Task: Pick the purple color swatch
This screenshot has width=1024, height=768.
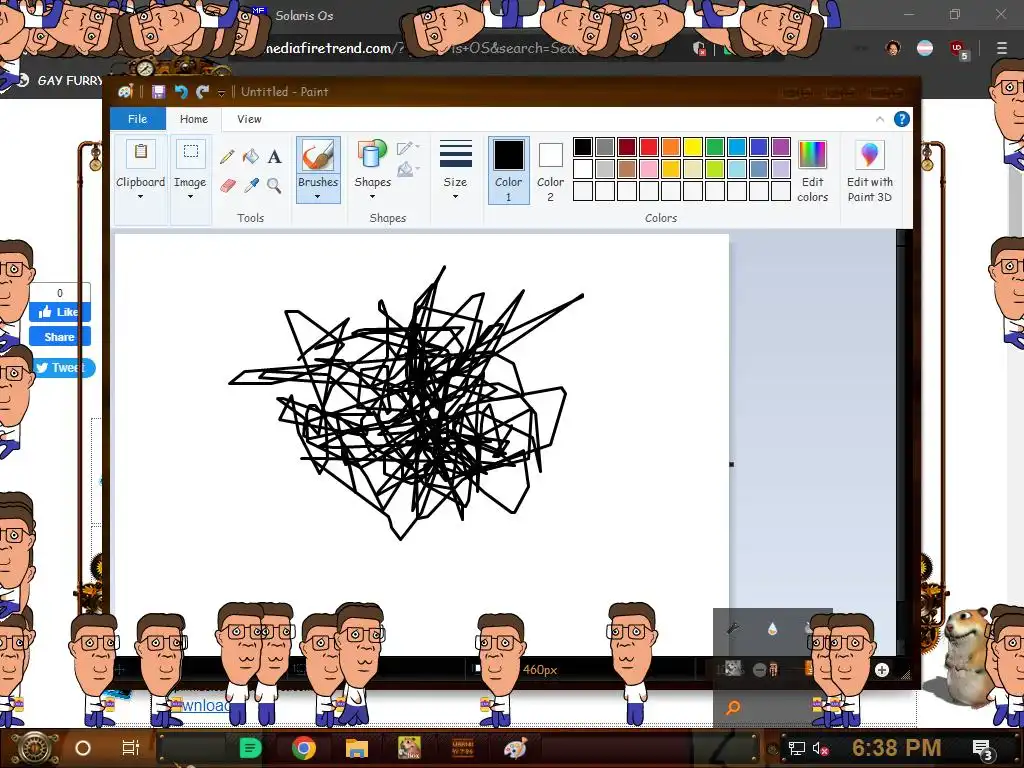Action: click(x=781, y=147)
